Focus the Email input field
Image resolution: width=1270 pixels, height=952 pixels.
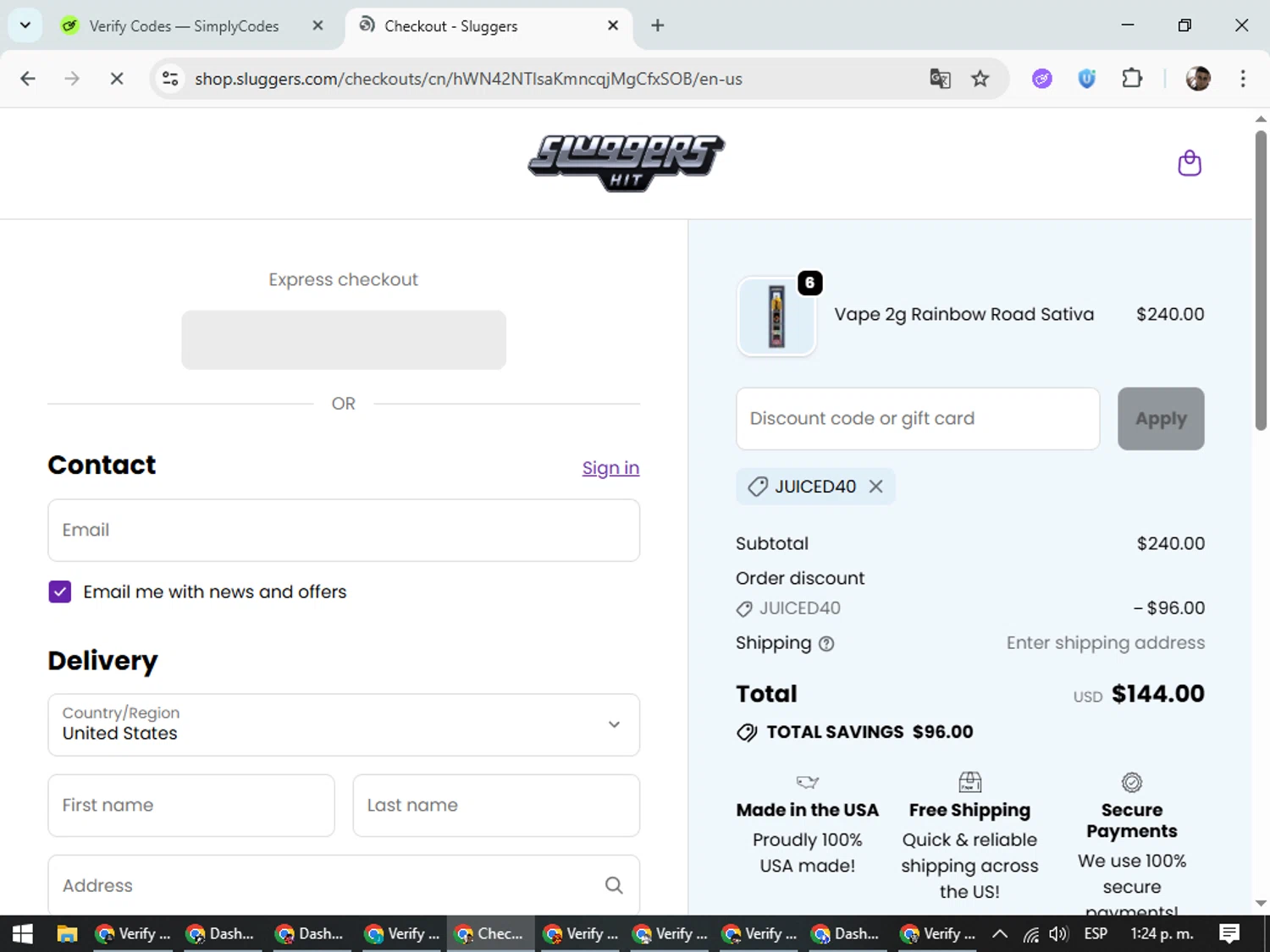click(x=344, y=530)
